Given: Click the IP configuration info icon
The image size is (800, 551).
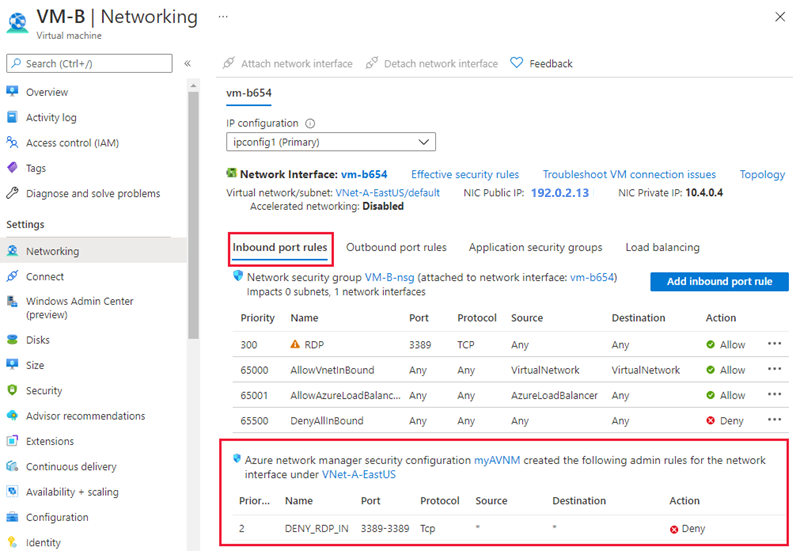Looking at the screenshot, I should [x=310, y=123].
